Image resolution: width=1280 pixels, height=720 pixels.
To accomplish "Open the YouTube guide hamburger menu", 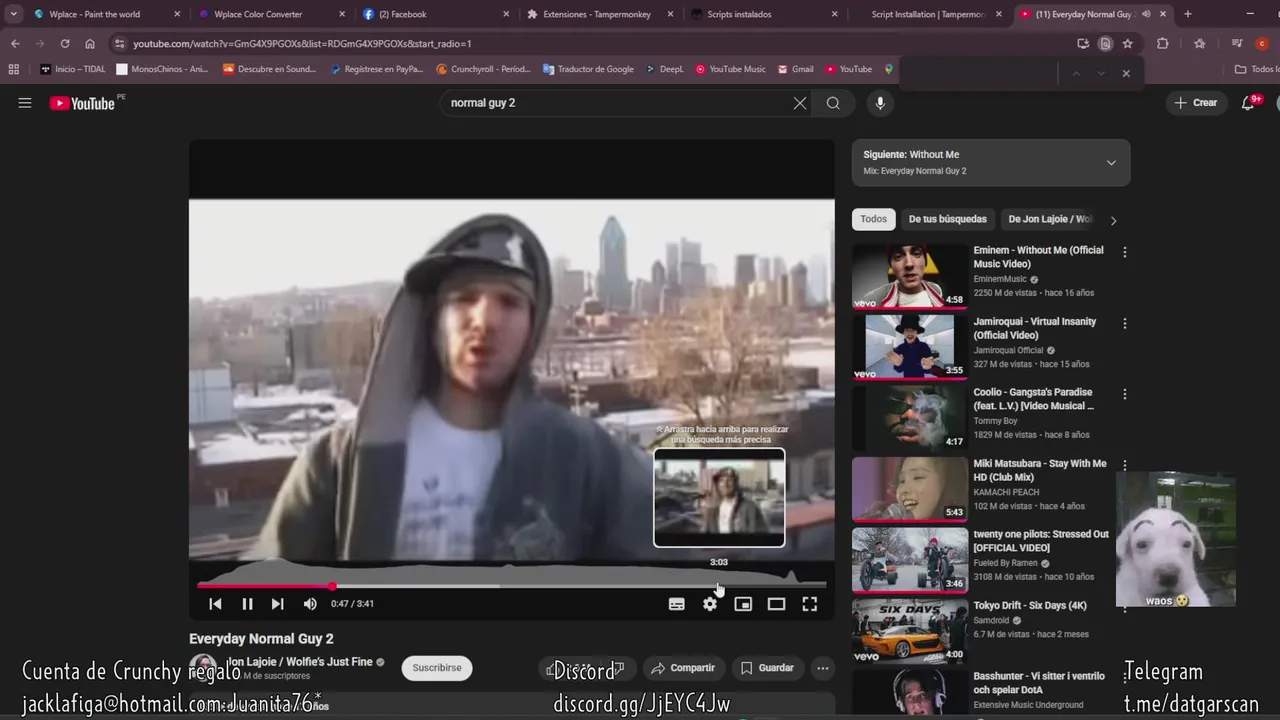I will pos(25,103).
